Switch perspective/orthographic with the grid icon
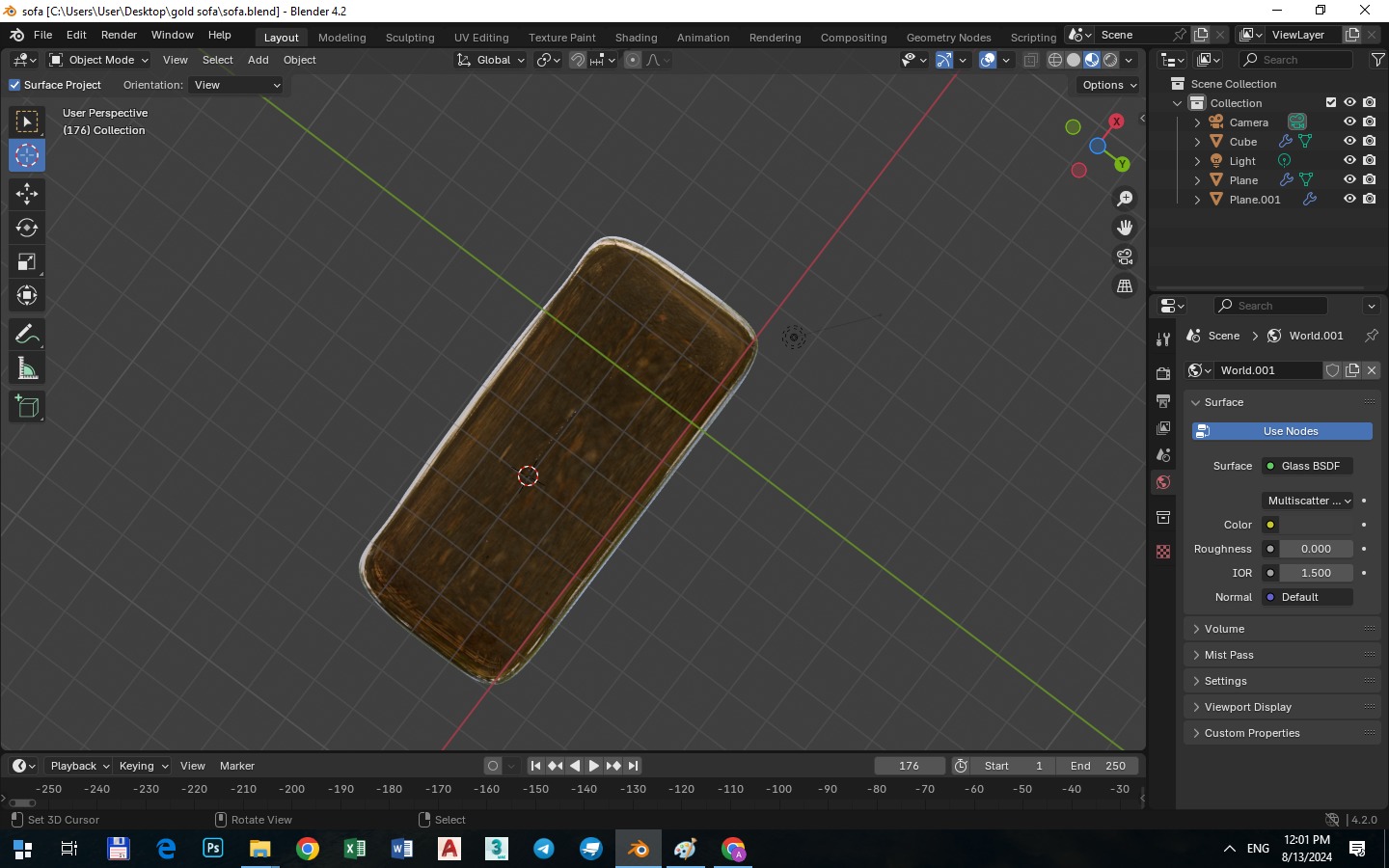Image resolution: width=1389 pixels, height=868 pixels. tap(1125, 285)
